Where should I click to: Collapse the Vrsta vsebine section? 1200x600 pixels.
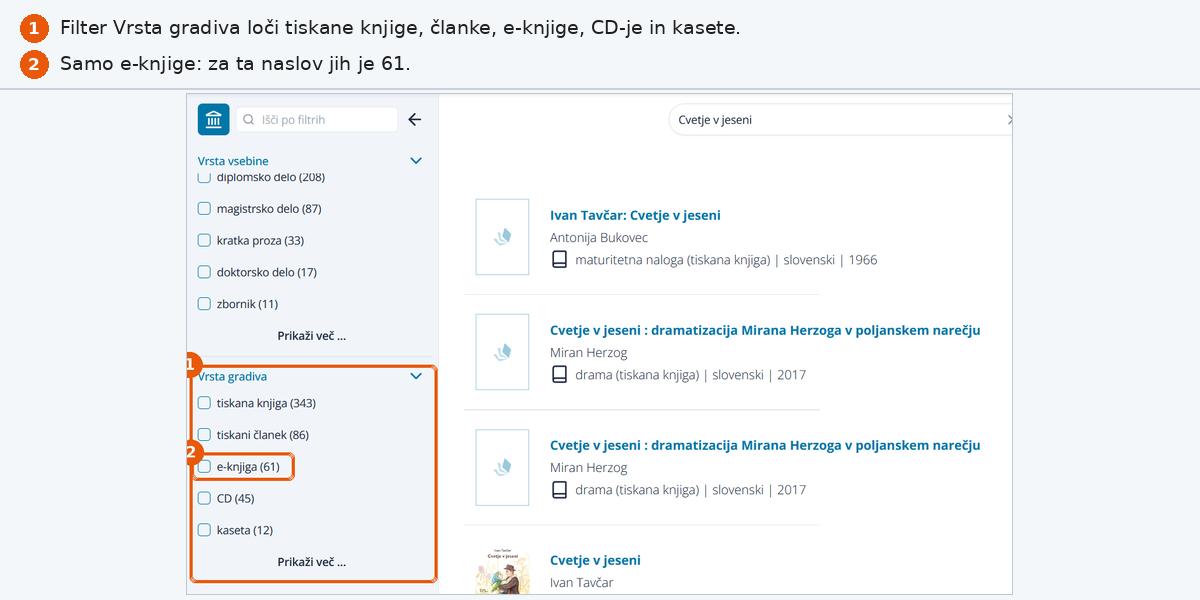[417, 161]
